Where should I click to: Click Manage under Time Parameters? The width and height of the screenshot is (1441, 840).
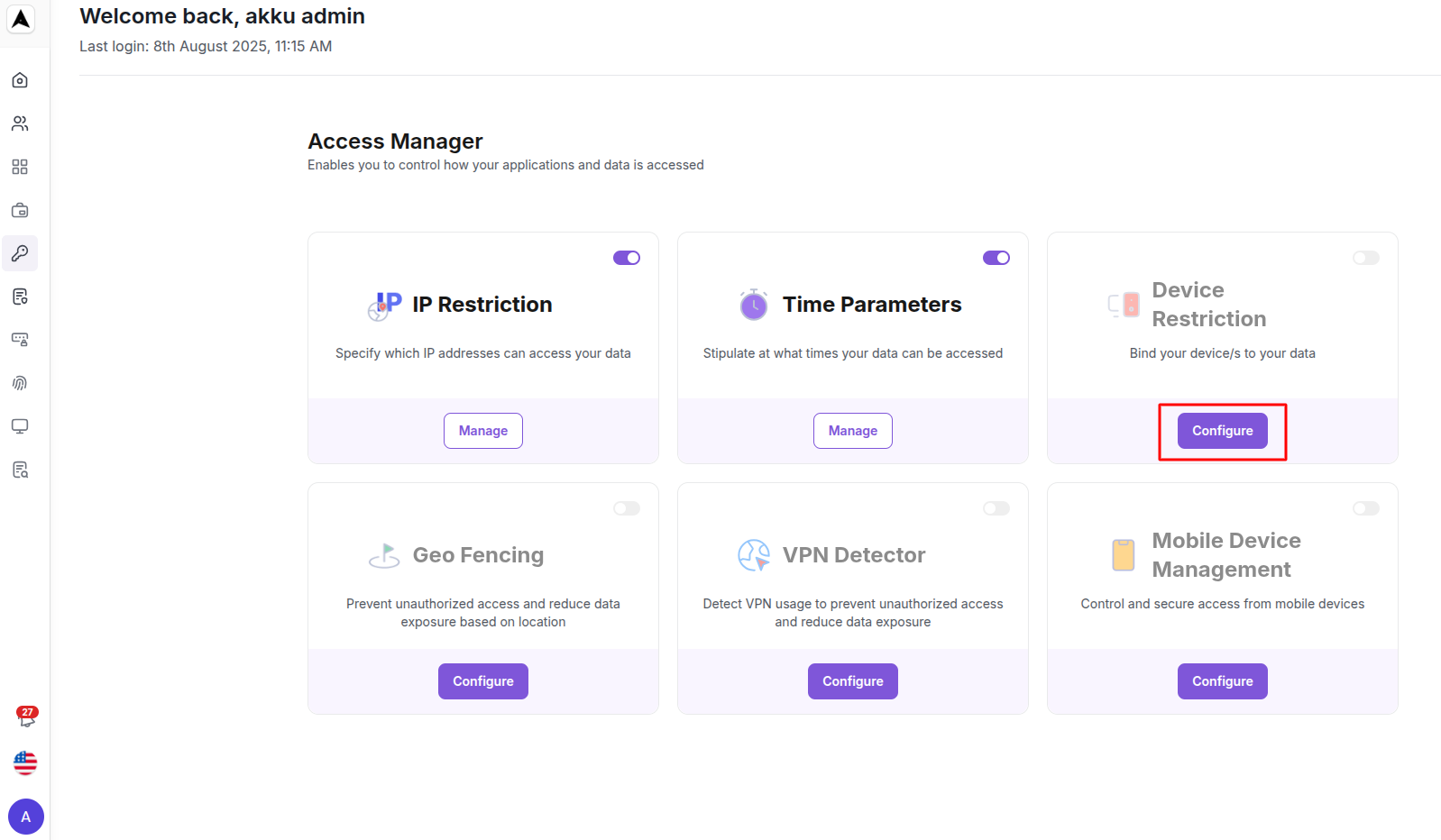(853, 431)
